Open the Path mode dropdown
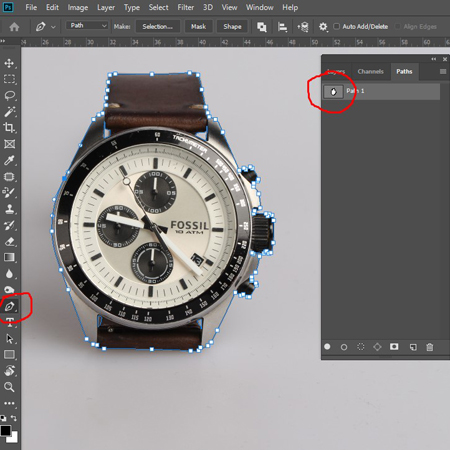 coord(87,26)
